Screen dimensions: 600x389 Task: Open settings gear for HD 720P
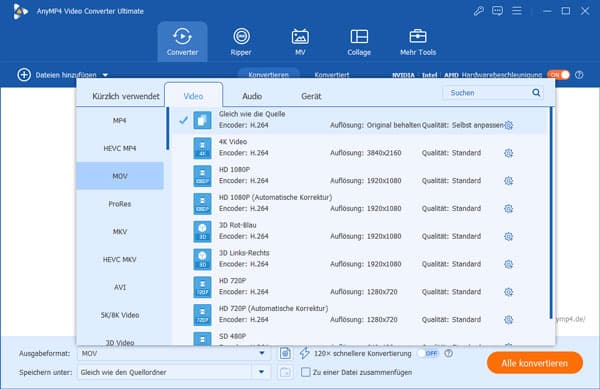tap(509, 292)
